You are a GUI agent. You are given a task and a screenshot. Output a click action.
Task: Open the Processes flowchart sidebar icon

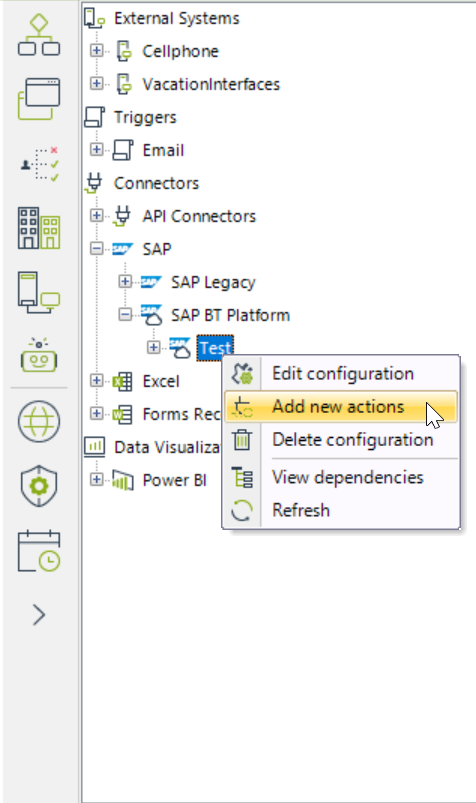click(39, 34)
